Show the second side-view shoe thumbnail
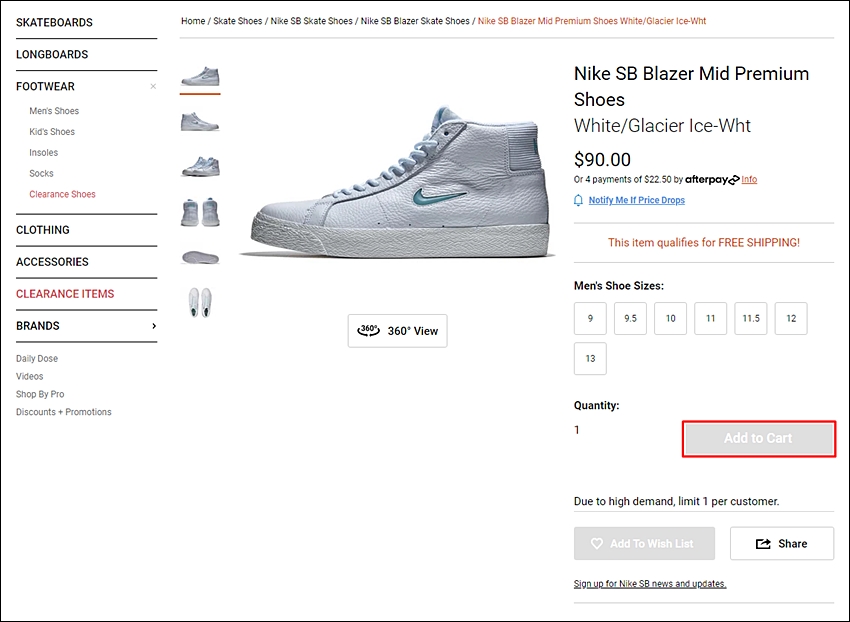 tap(200, 121)
